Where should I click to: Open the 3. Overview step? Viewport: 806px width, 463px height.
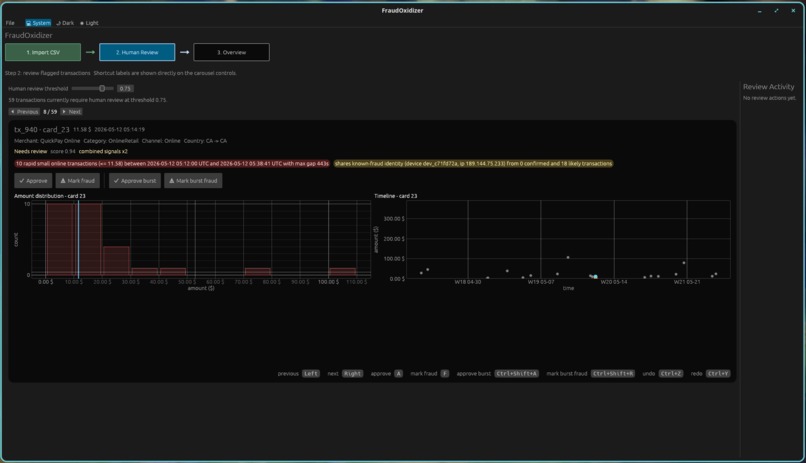(231, 52)
